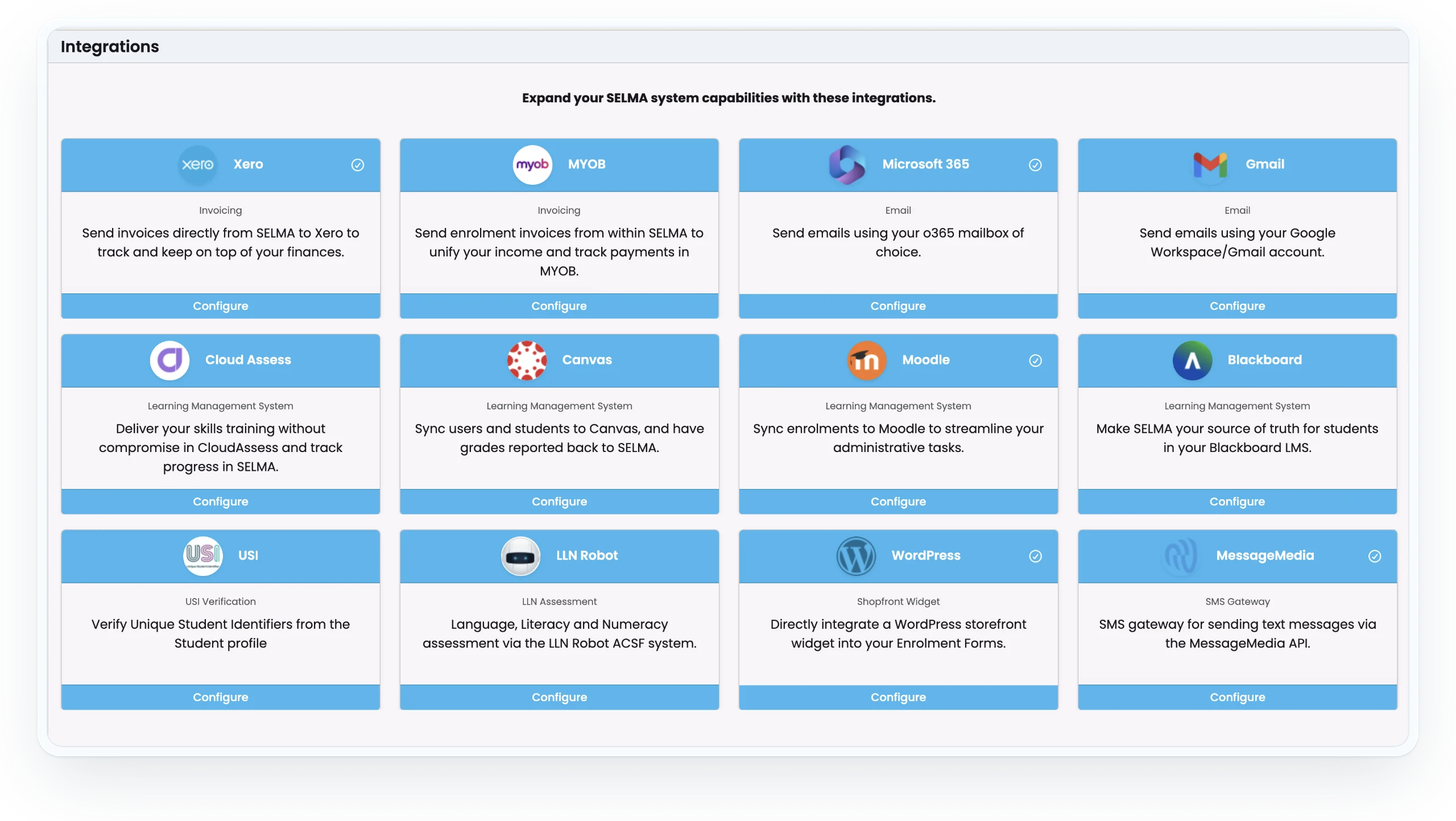Select the Xero card title text

click(248, 164)
